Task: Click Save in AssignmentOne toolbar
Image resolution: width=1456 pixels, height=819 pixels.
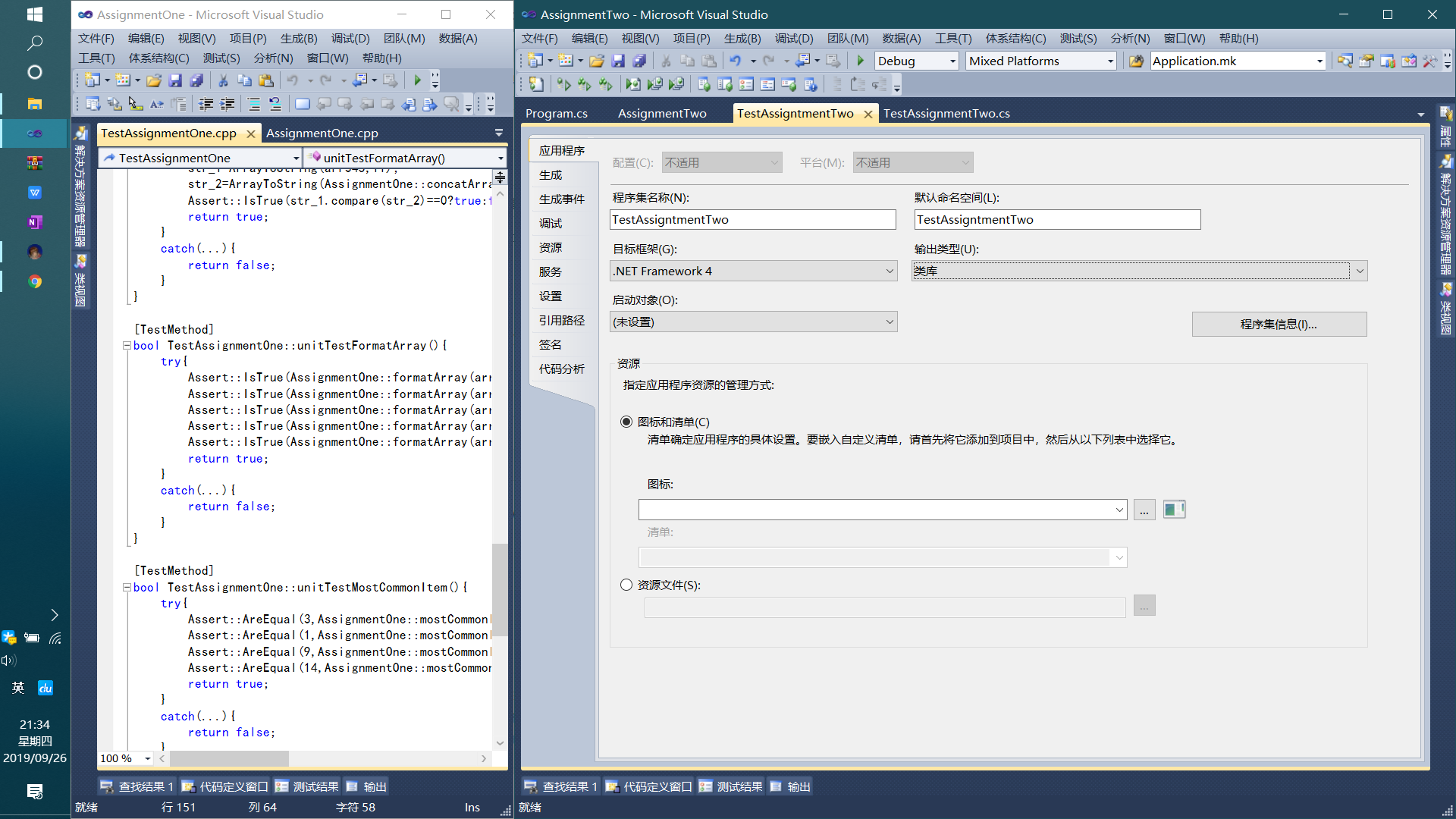Action: pyautogui.click(x=175, y=80)
